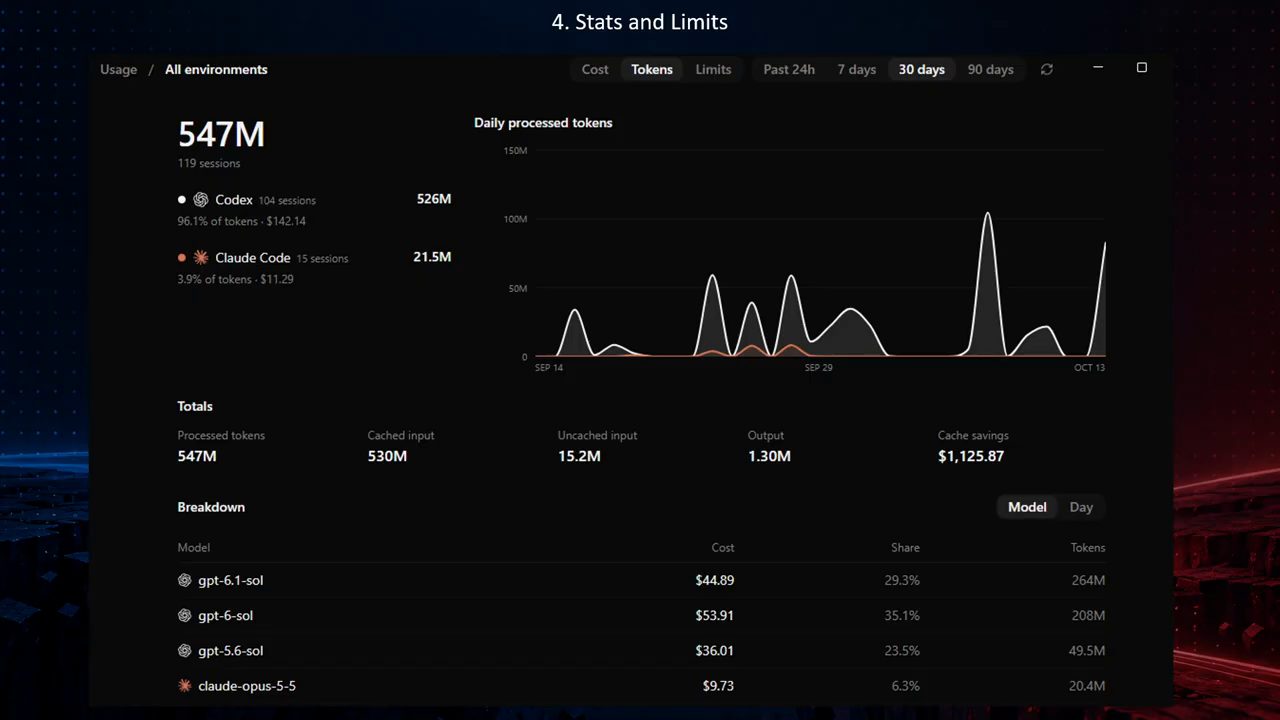Click the gpt-5.6-sol row name

tap(231, 650)
